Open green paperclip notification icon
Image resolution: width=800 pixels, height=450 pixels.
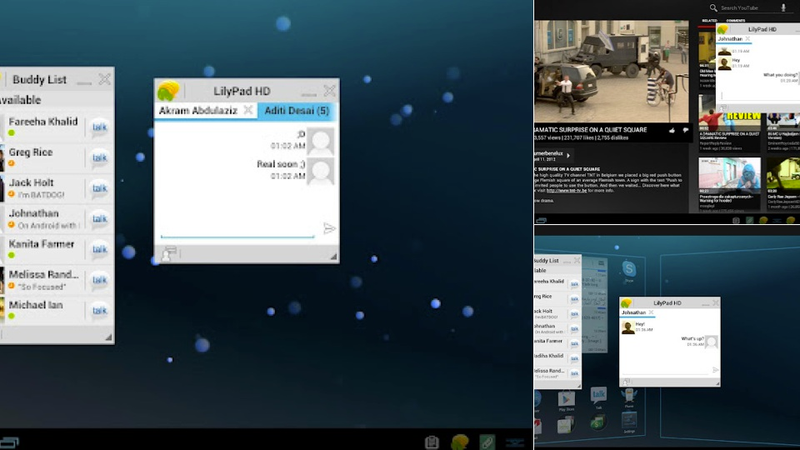(x=487, y=442)
